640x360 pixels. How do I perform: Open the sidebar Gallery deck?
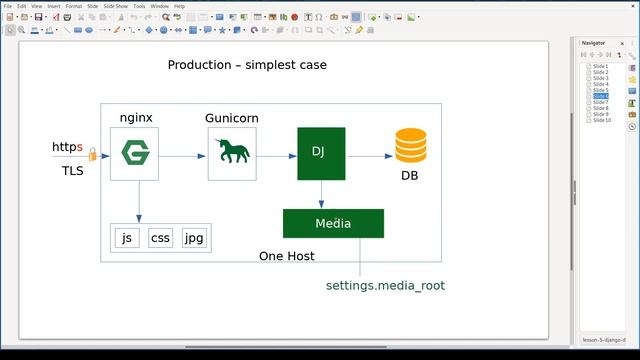point(632,114)
